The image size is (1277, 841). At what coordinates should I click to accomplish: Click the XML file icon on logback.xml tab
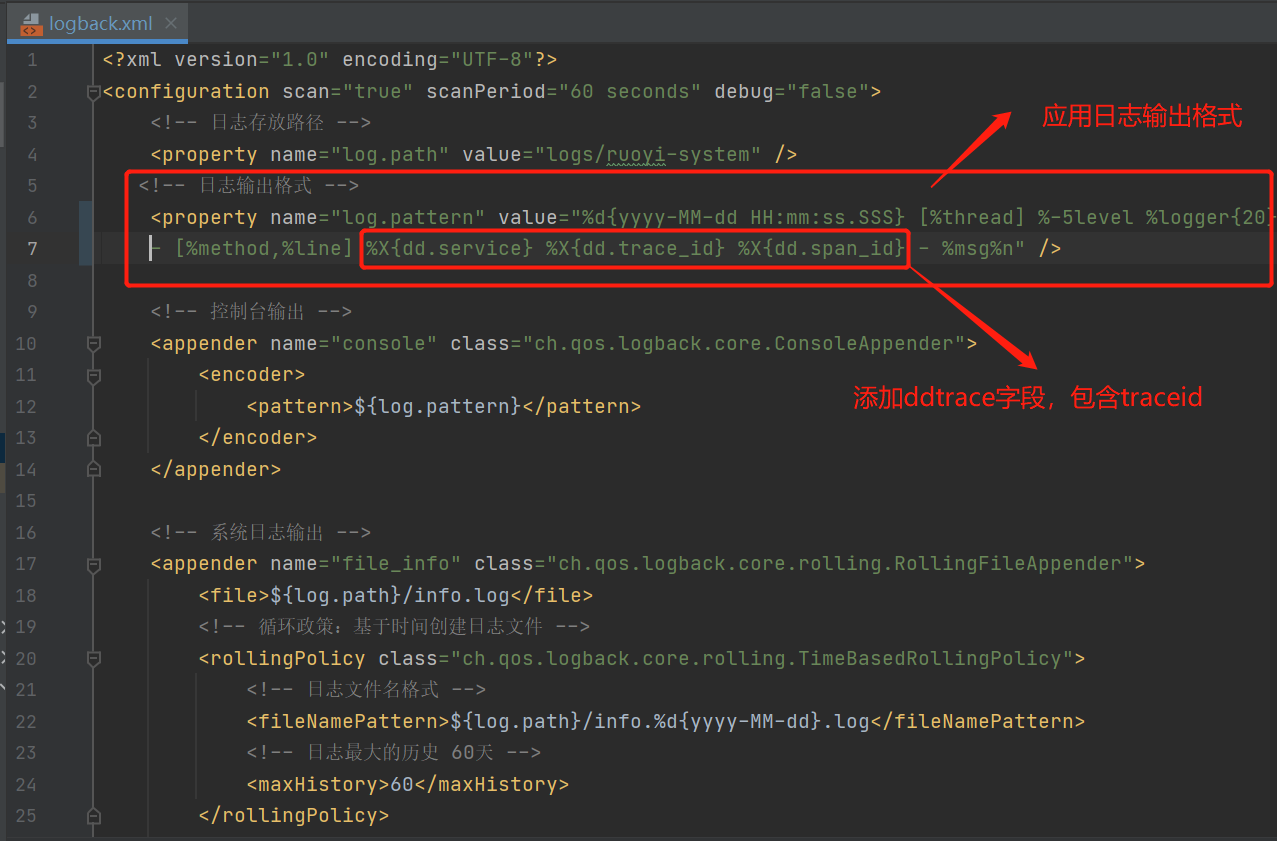point(32,23)
